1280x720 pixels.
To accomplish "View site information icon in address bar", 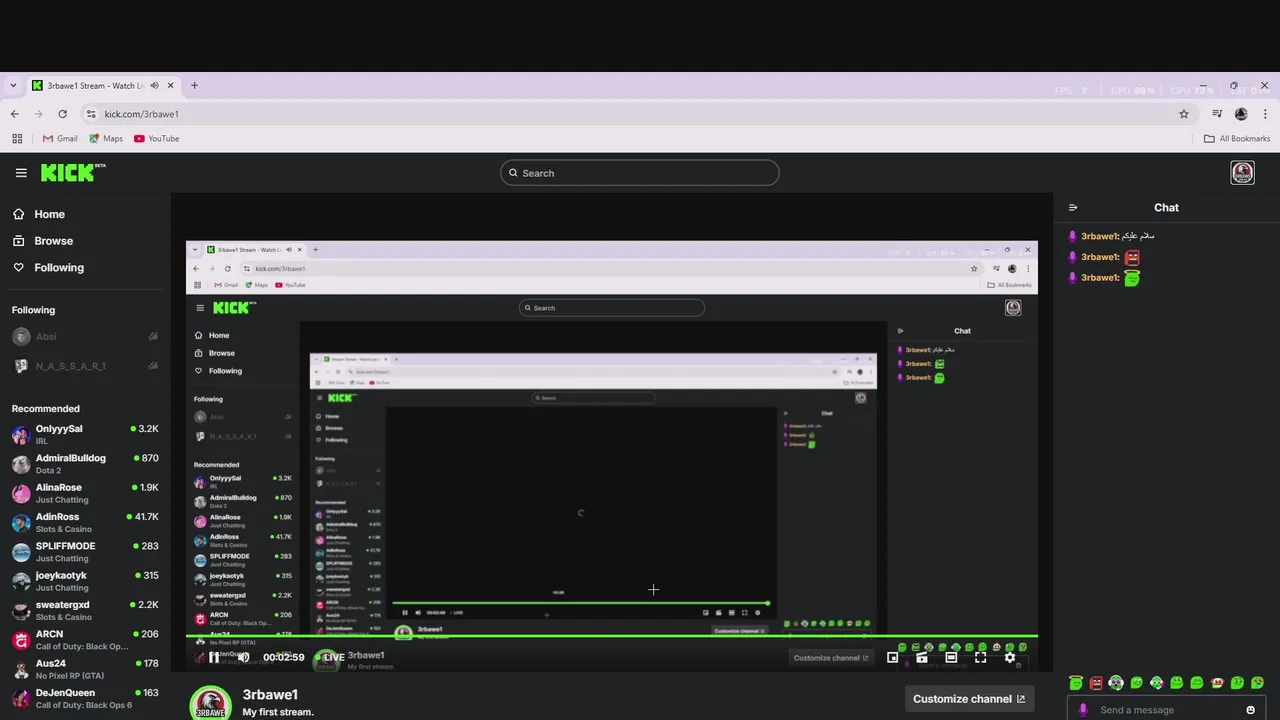I will [91, 114].
